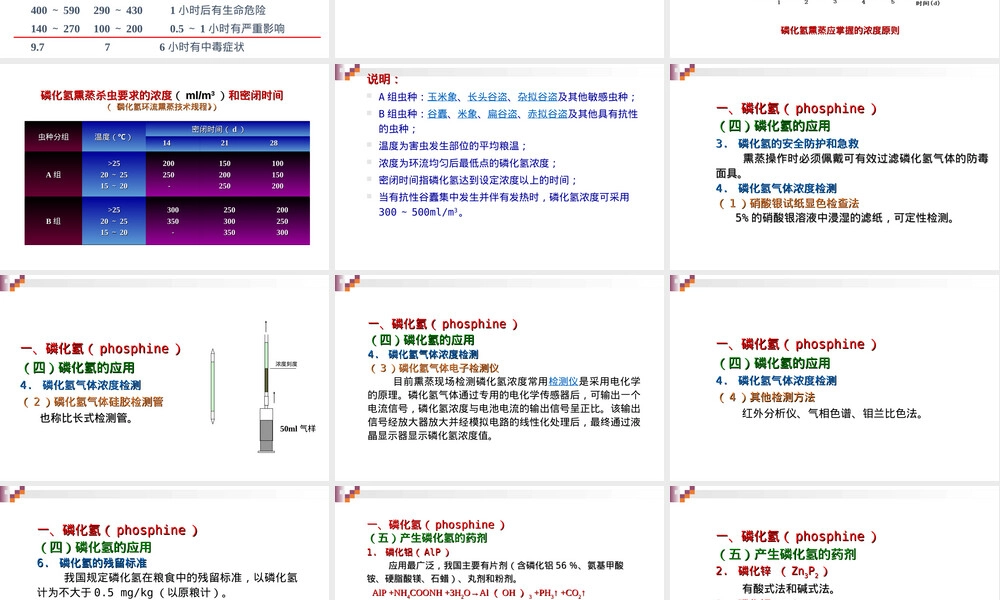Select the 其他检测方法 slide
The height and width of the screenshot is (600, 1000).
tap(835, 377)
